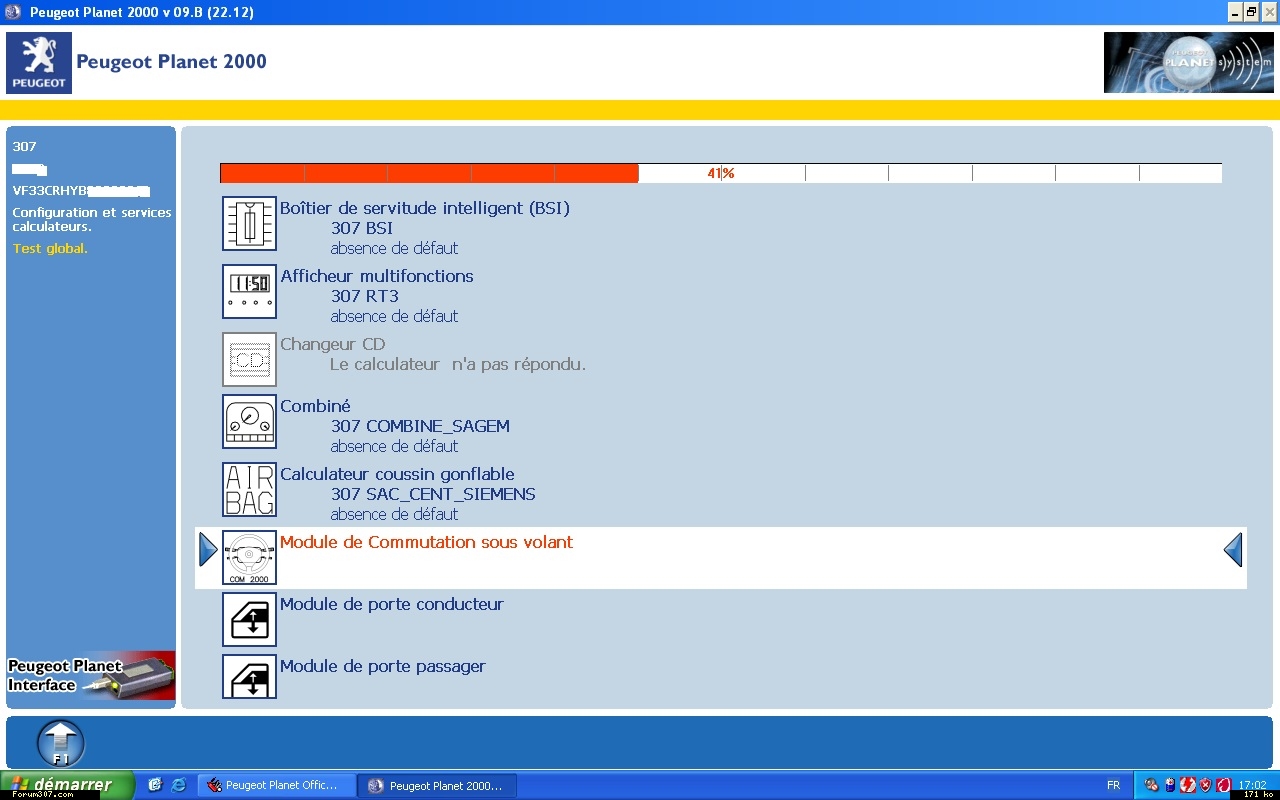Click the F1 up-arrow back button
This screenshot has width=1280, height=800.
61,743
